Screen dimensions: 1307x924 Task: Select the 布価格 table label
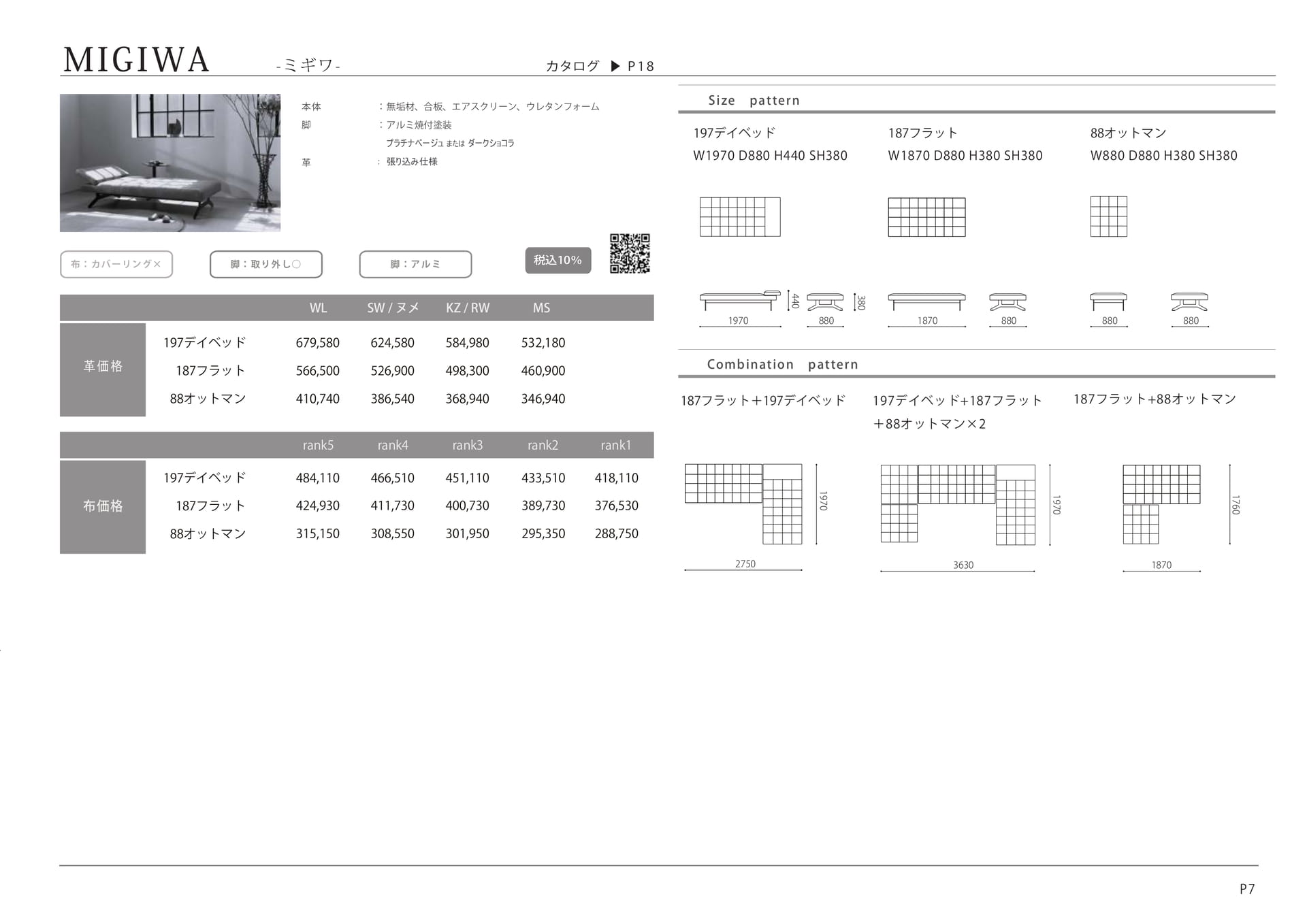tap(103, 507)
